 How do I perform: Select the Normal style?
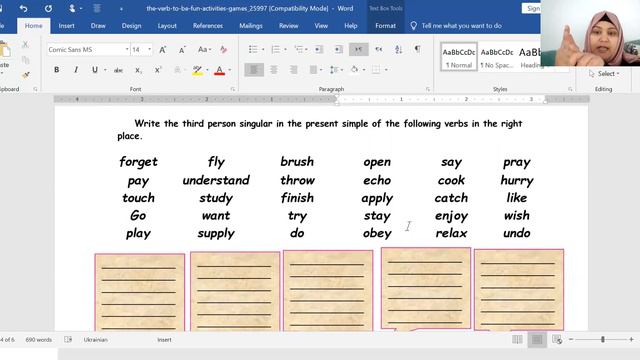[459, 57]
